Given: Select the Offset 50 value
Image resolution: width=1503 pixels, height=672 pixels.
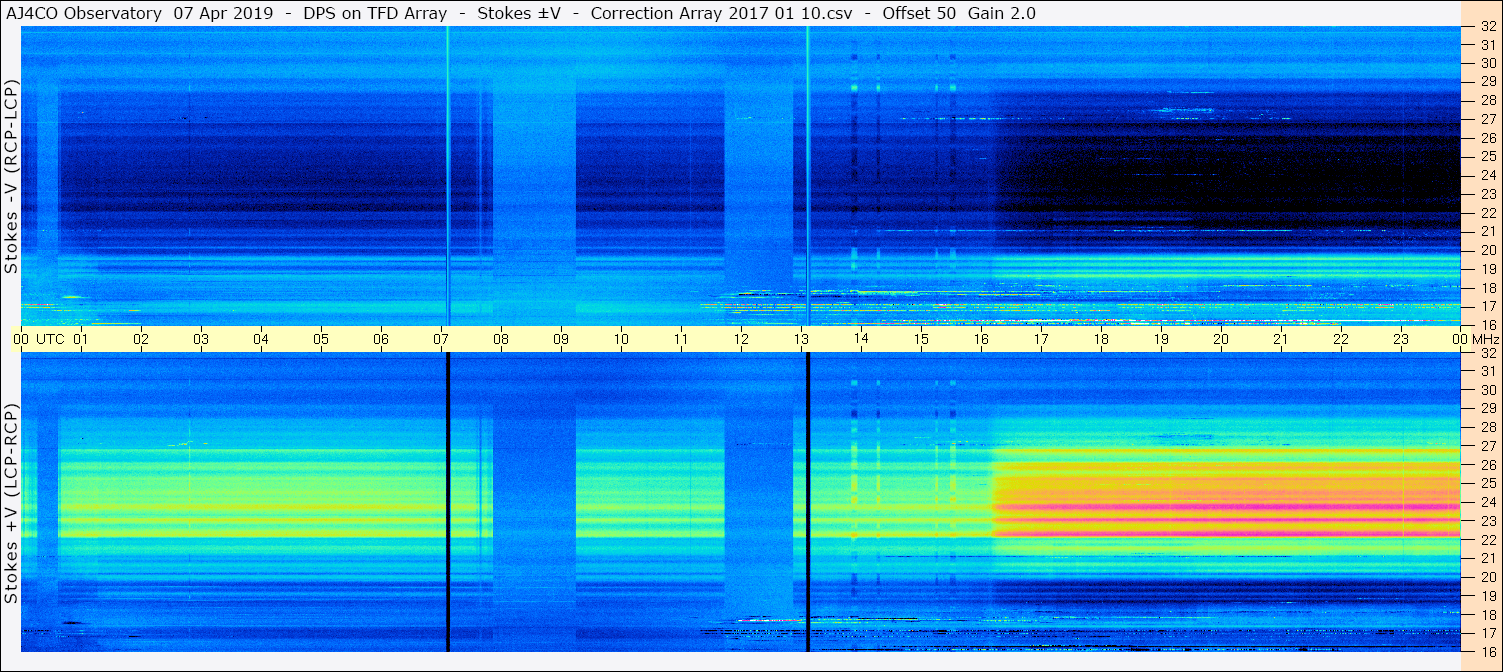Looking at the screenshot, I should pyautogui.click(x=919, y=14).
